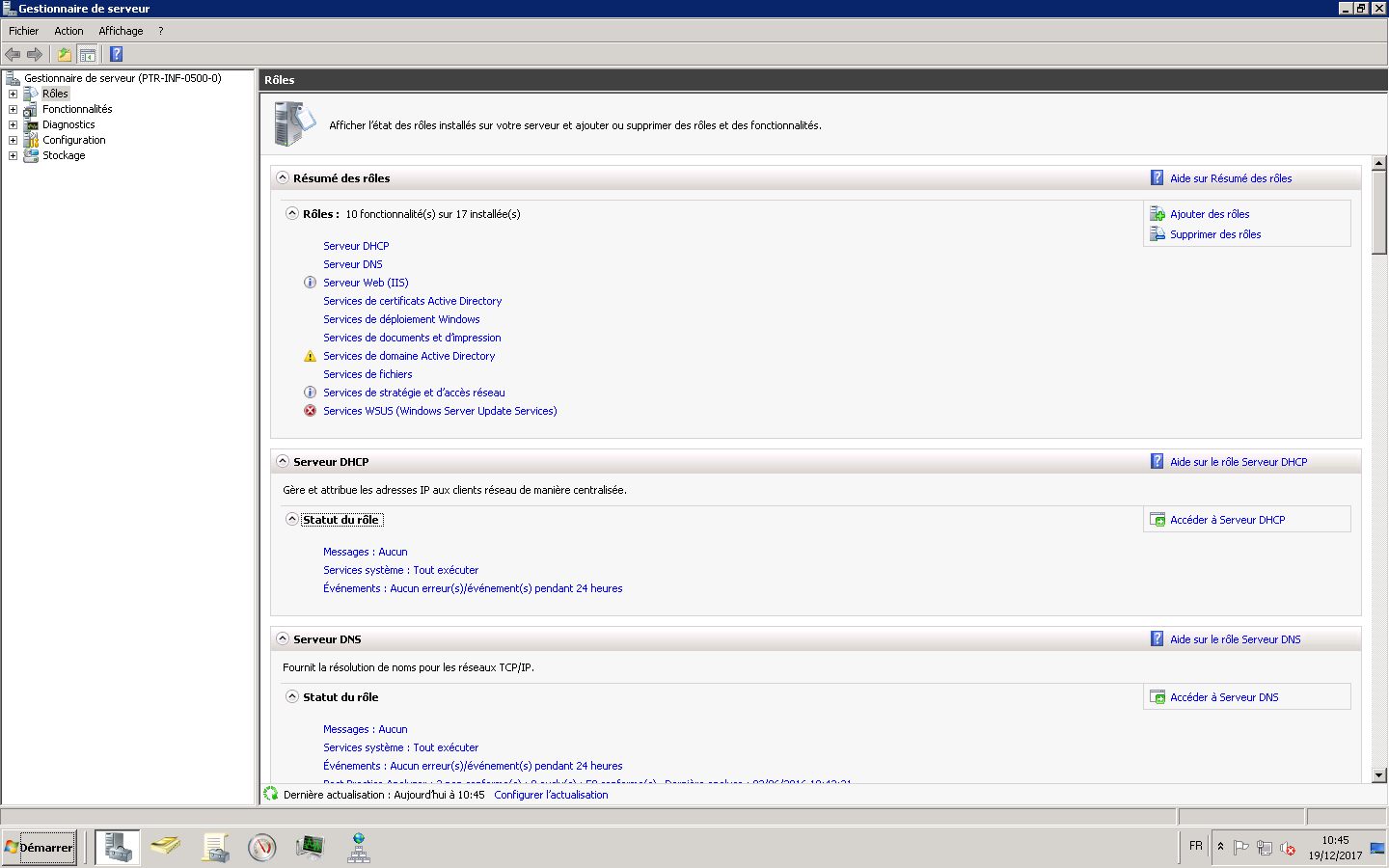Open Services de déploiement Windows link
Viewport: 1389px width, 868px height.
[x=401, y=319]
